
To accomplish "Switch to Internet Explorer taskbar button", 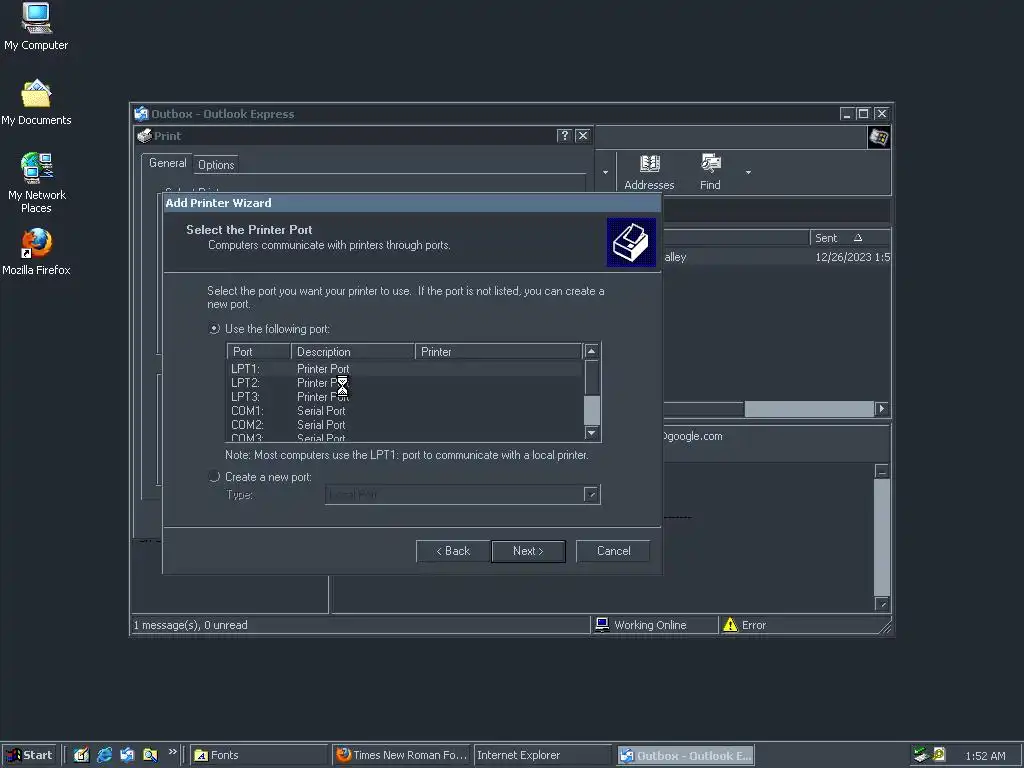I will click(542, 756).
